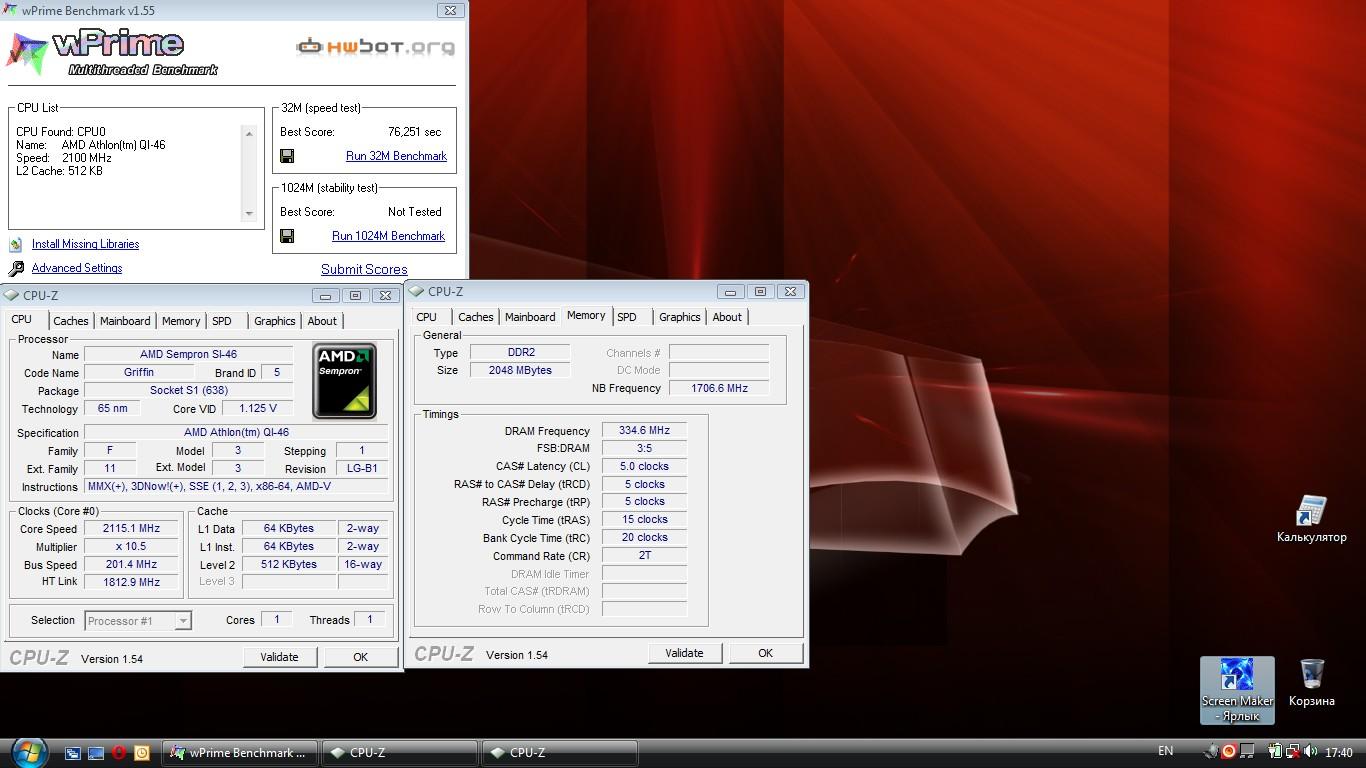The width and height of the screenshot is (1366, 768).
Task: Click the CPU List scroll down arrow
Action: point(249,213)
